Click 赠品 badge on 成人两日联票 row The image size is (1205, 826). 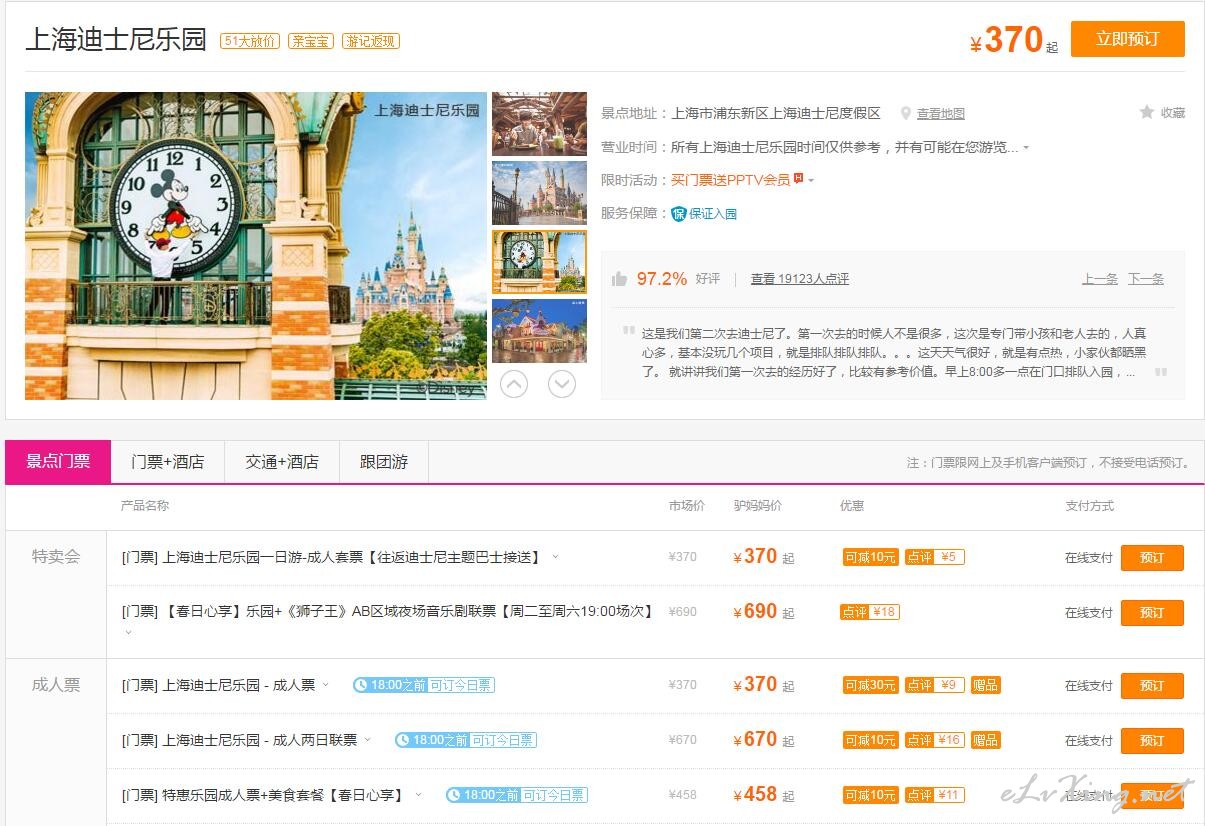pyautogui.click(x=986, y=740)
